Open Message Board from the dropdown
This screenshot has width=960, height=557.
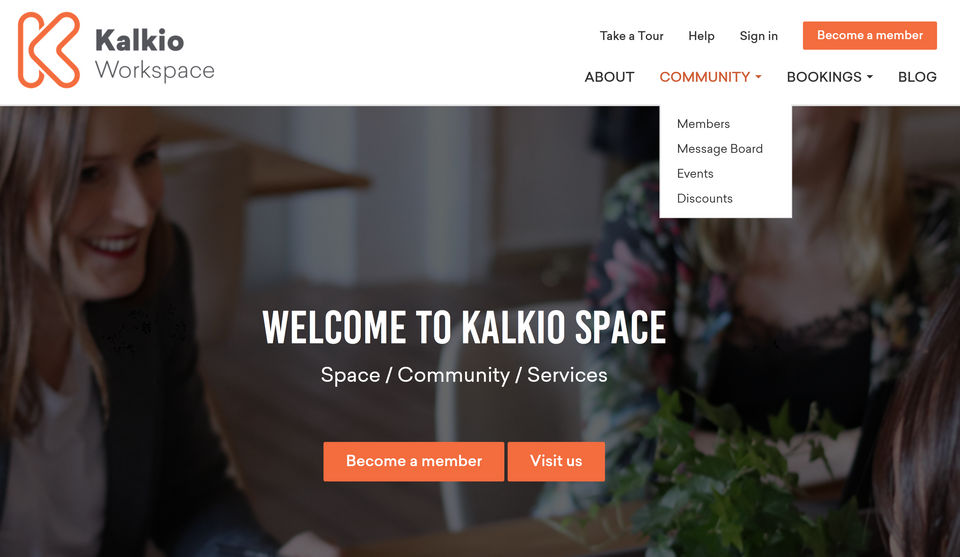720,149
